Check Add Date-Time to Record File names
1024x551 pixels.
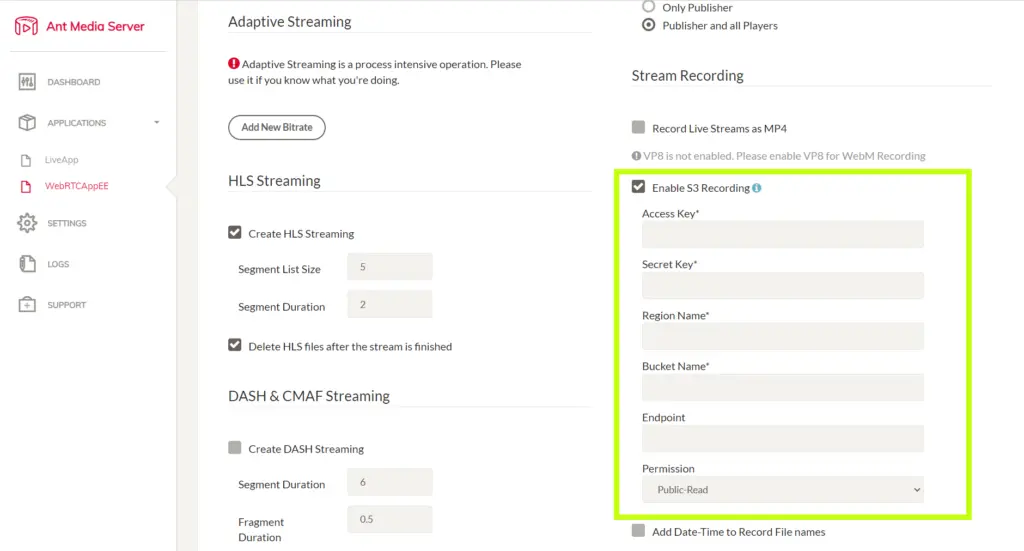click(638, 531)
